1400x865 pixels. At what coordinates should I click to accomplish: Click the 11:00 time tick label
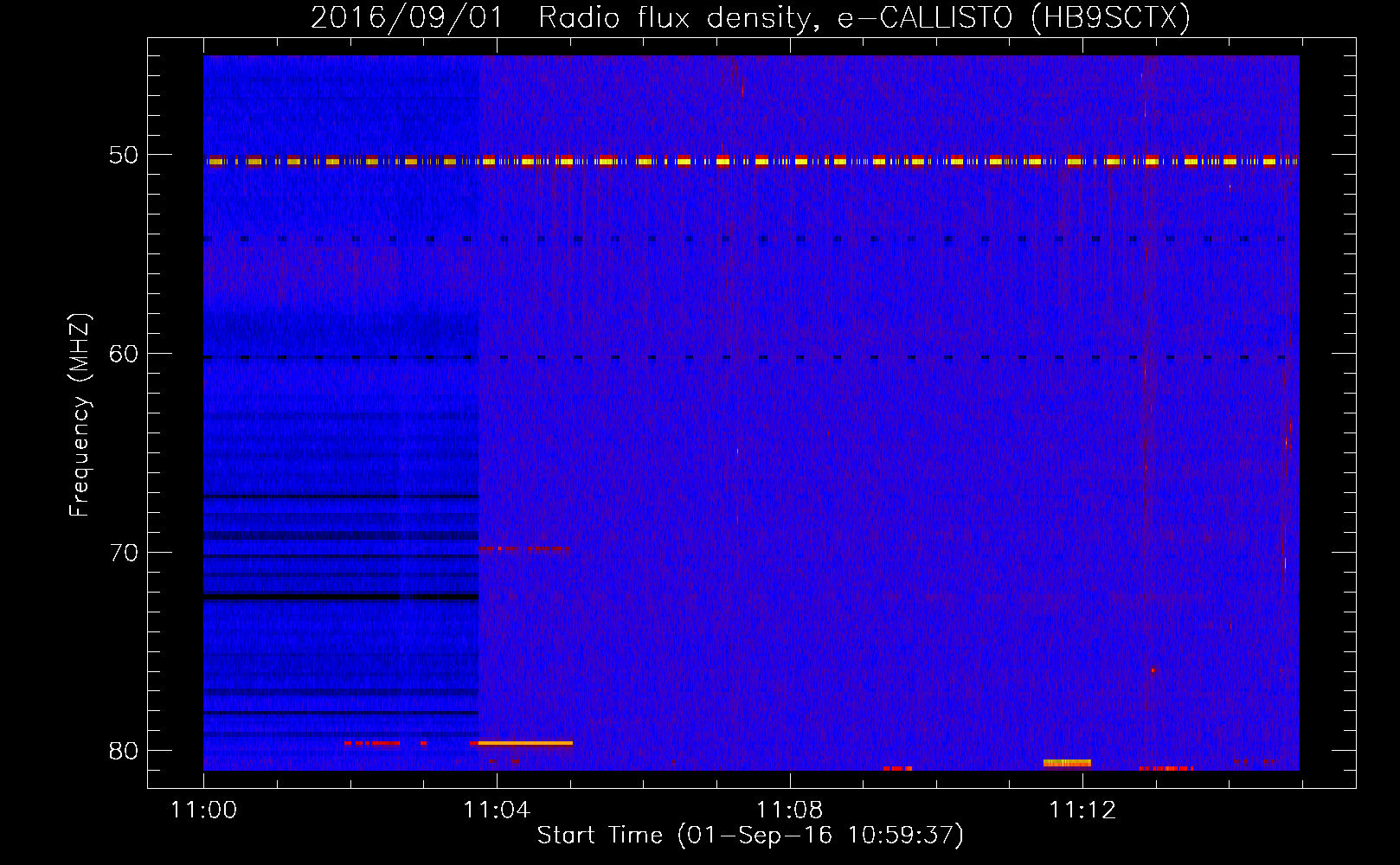(x=203, y=811)
